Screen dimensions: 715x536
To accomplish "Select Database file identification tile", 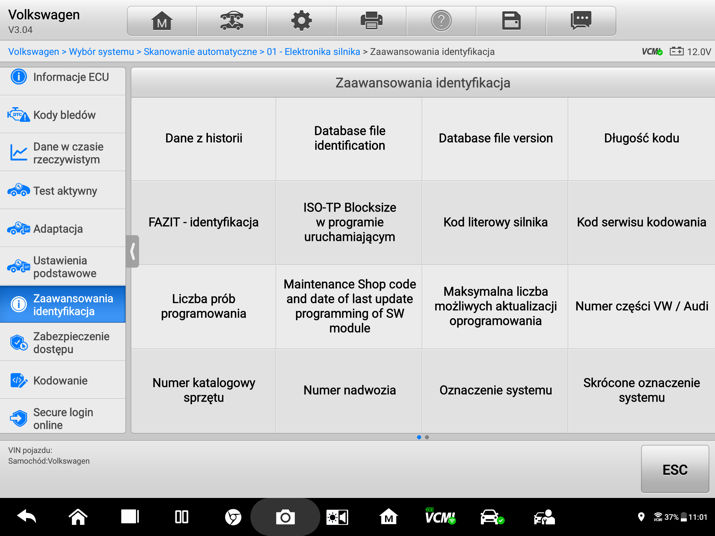I will tap(349, 138).
